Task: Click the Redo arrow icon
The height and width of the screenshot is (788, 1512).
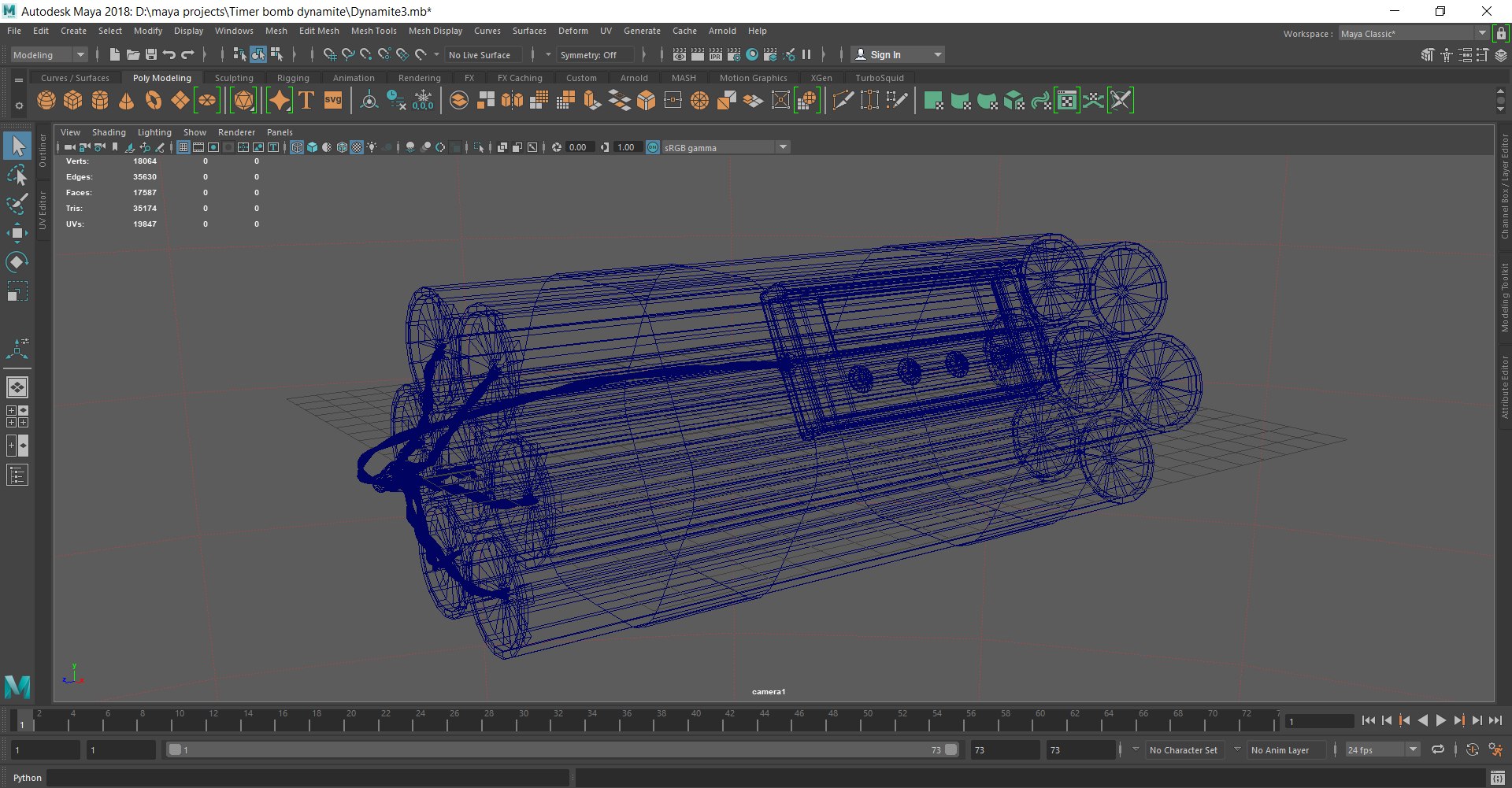Action: (x=187, y=54)
